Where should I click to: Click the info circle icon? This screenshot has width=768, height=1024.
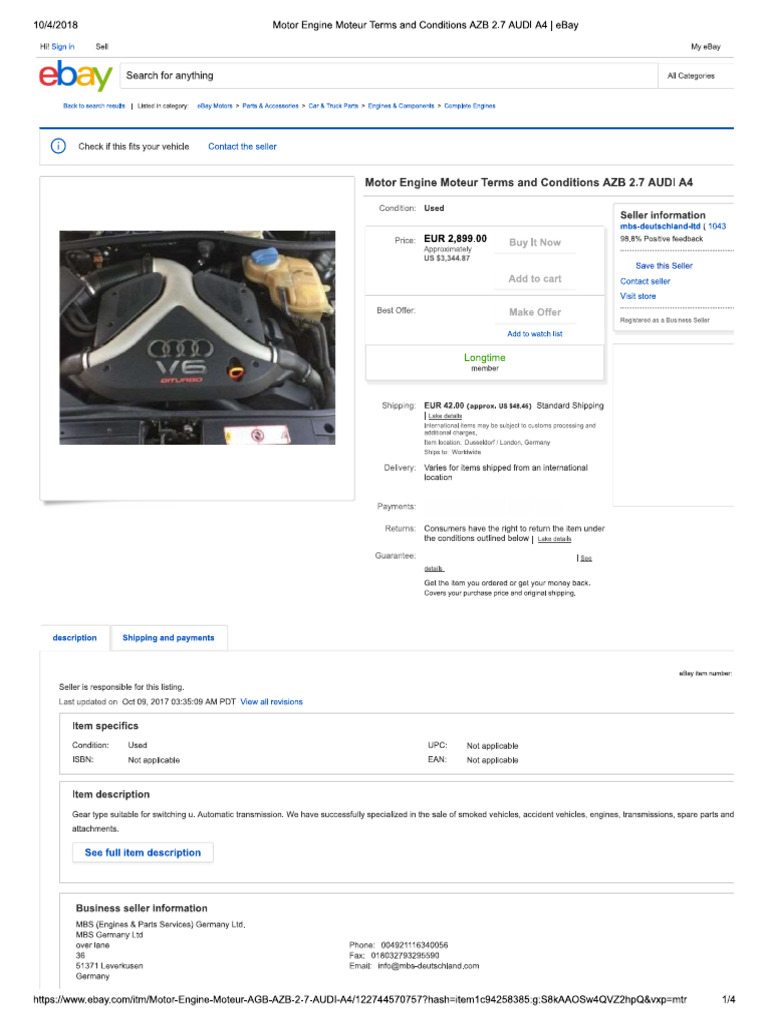coord(58,146)
